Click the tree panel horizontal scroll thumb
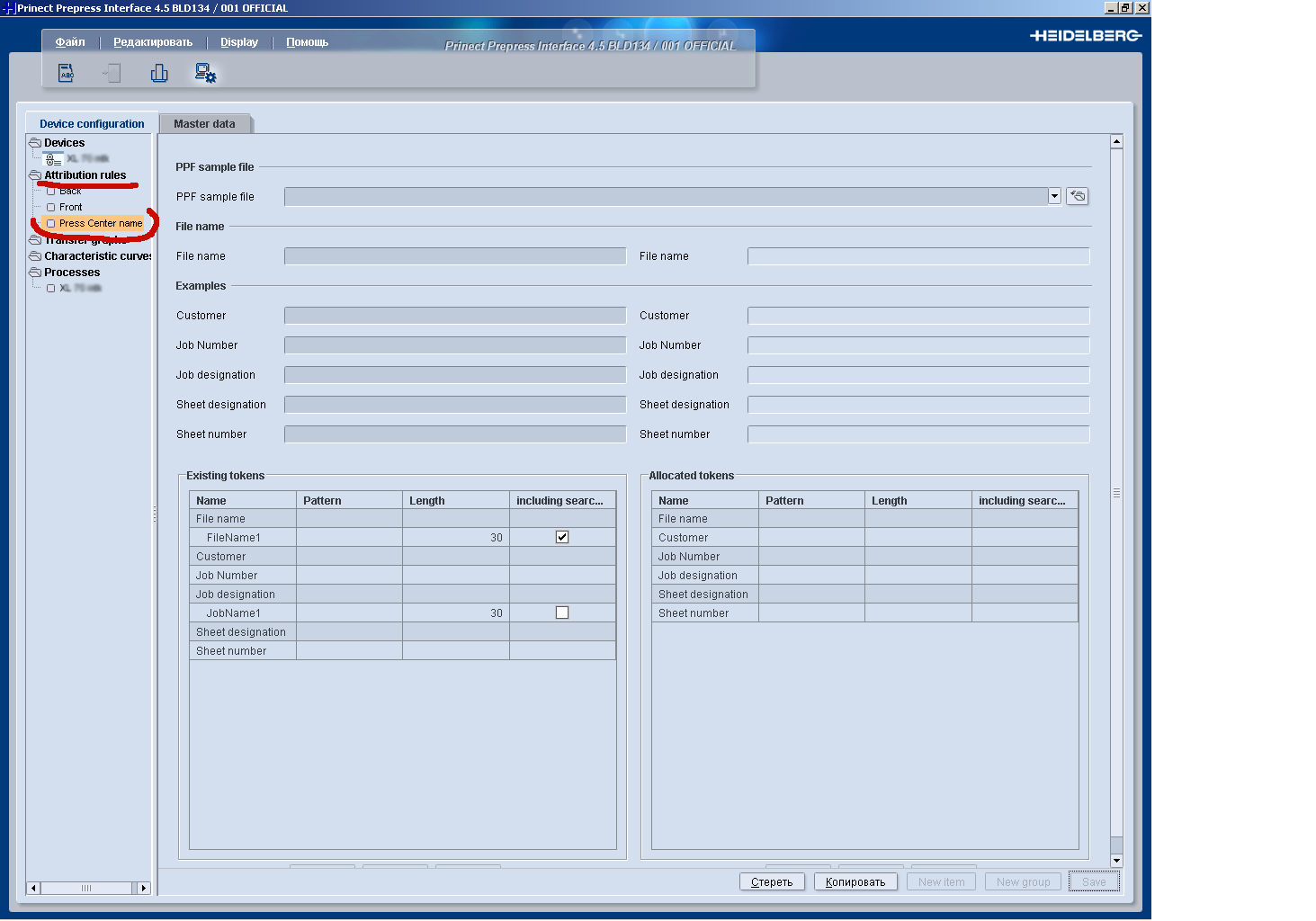 [x=86, y=889]
